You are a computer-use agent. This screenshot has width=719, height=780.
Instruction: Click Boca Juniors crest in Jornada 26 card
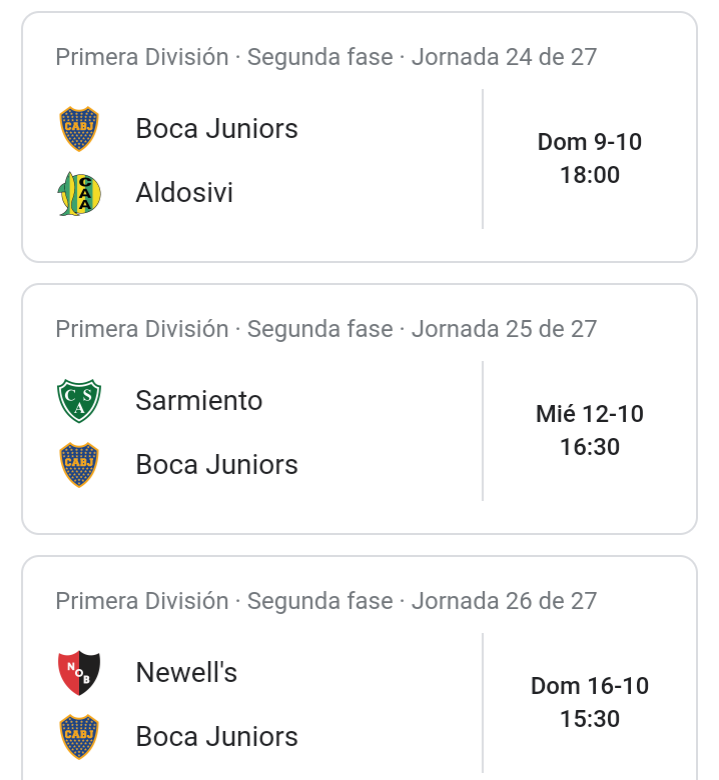click(x=79, y=737)
